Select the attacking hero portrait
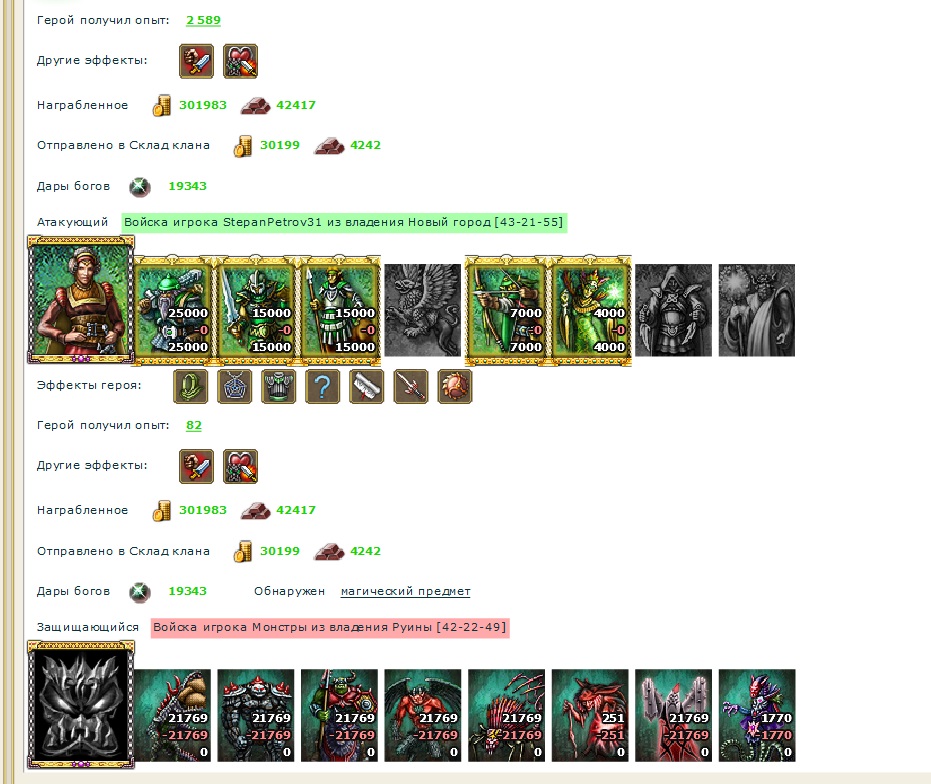The width and height of the screenshot is (931, 784). click(x=81, y=299)
